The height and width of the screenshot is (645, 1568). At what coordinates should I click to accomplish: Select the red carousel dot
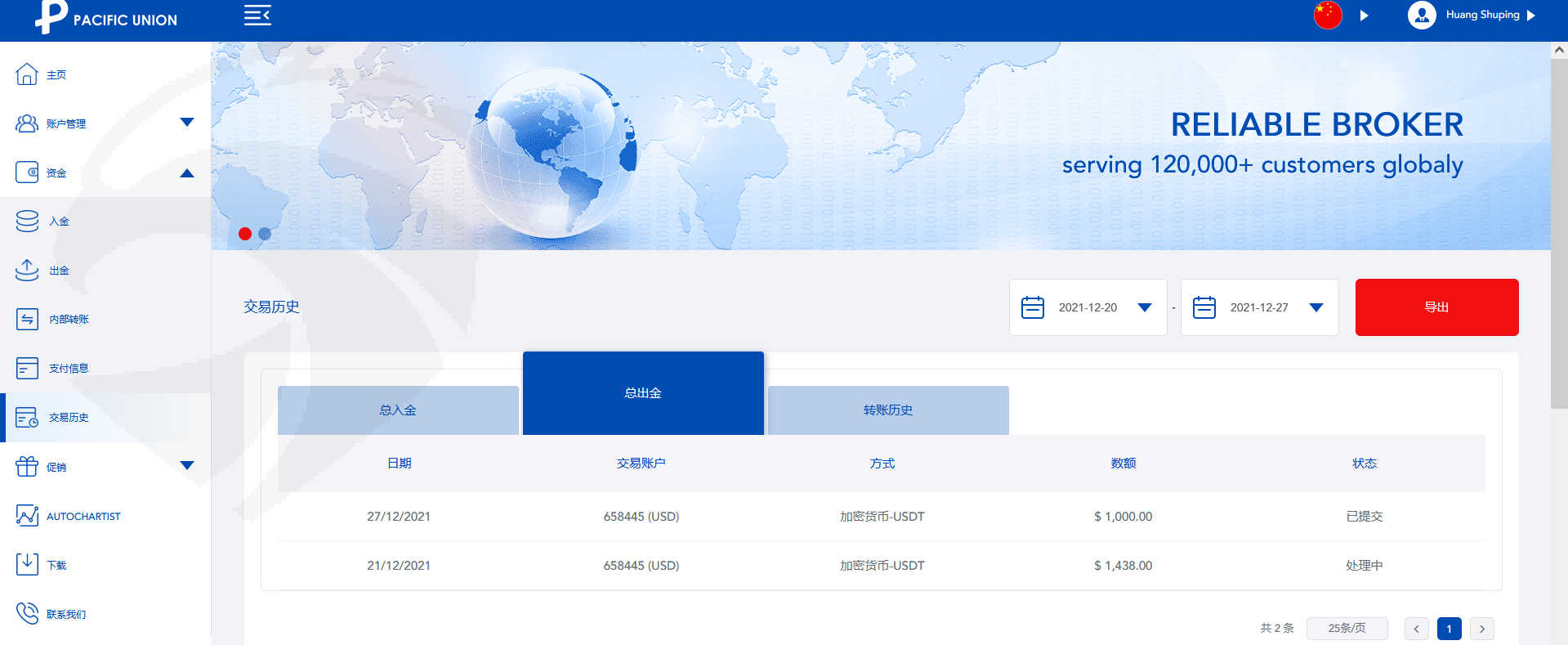point(244,234)
